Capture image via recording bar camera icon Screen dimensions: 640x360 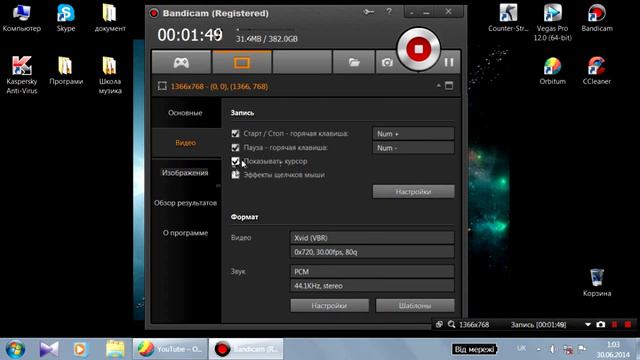pos(601,324)
